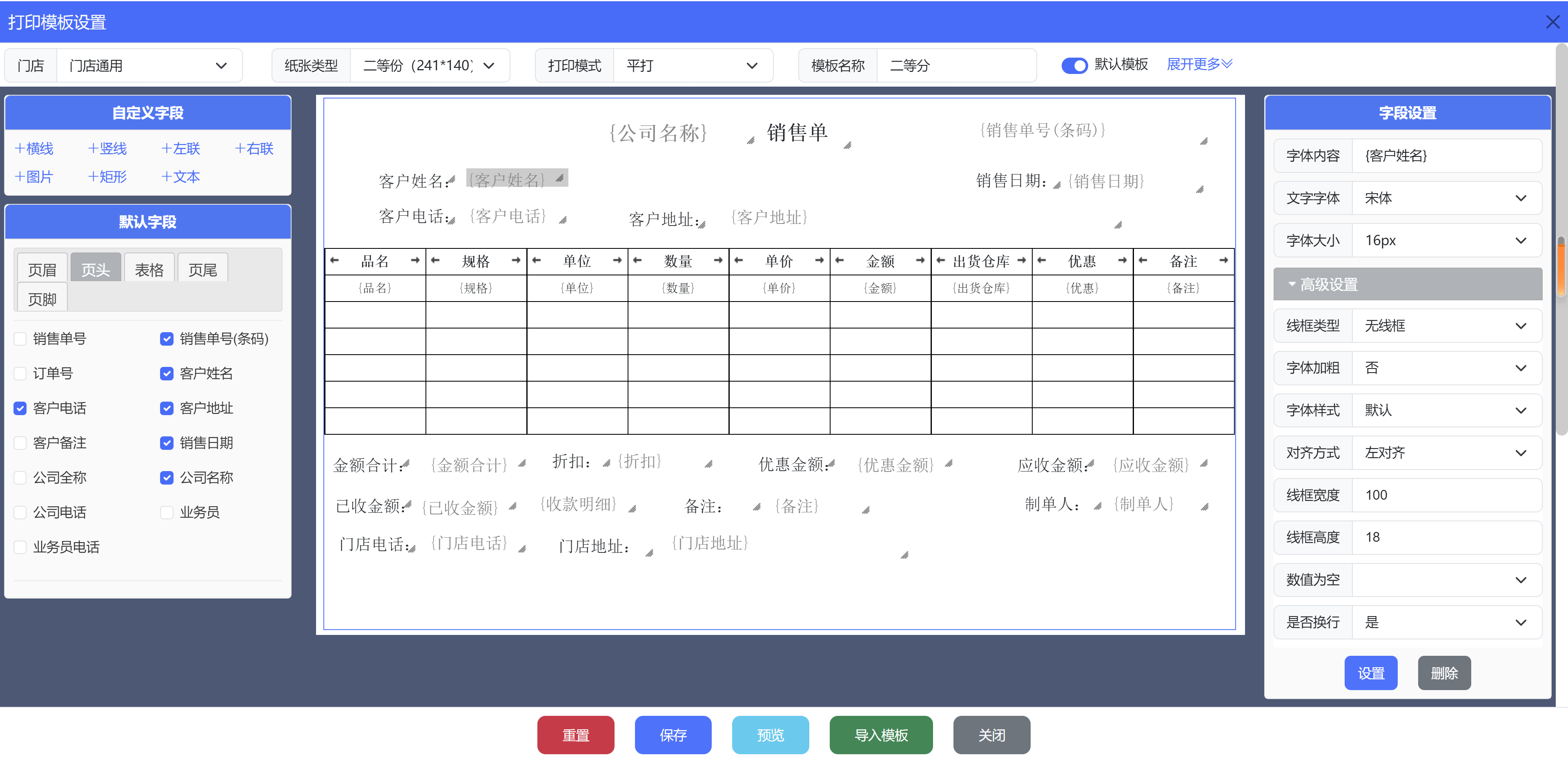The height and width of the screenshot is (762, 1568).
Task: Add a rectangle with +矩形
Action: [107, 177]
